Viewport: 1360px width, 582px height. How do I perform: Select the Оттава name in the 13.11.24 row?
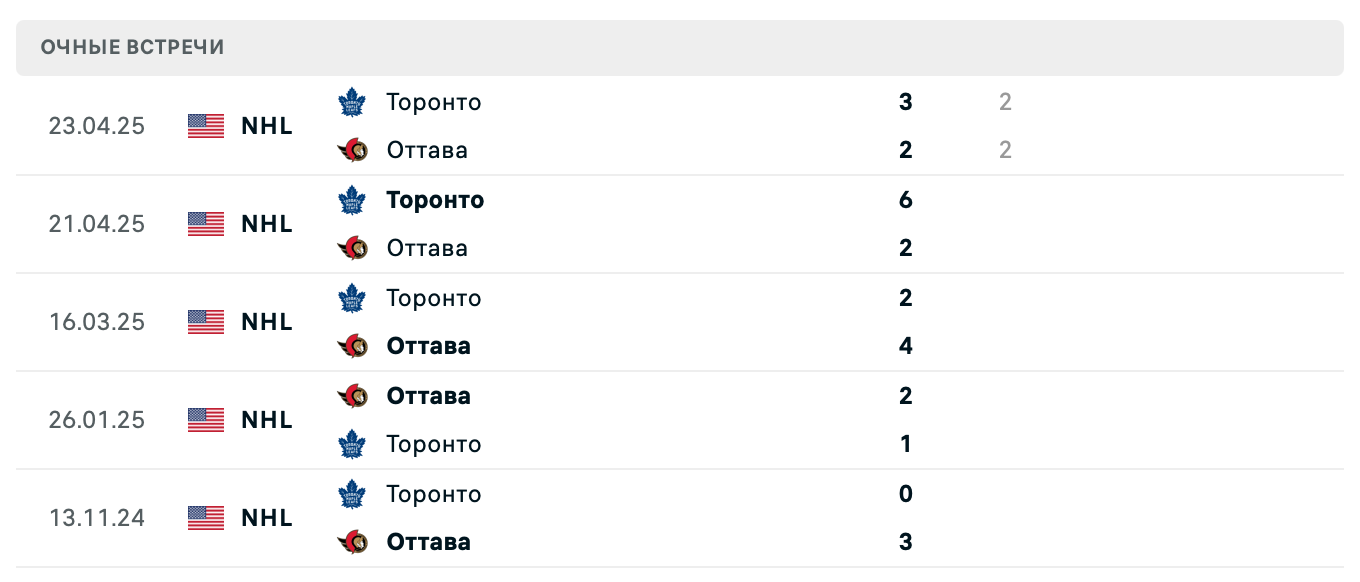point(428,541)
